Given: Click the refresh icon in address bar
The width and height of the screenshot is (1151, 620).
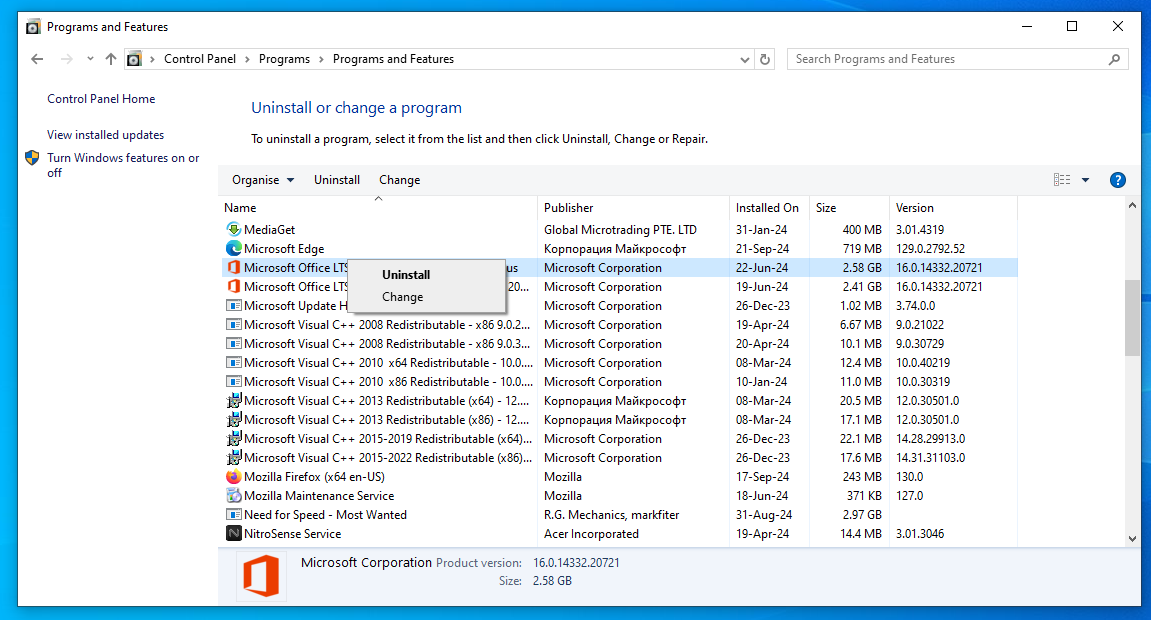Looking at the screenshot, I should [765, 59].
